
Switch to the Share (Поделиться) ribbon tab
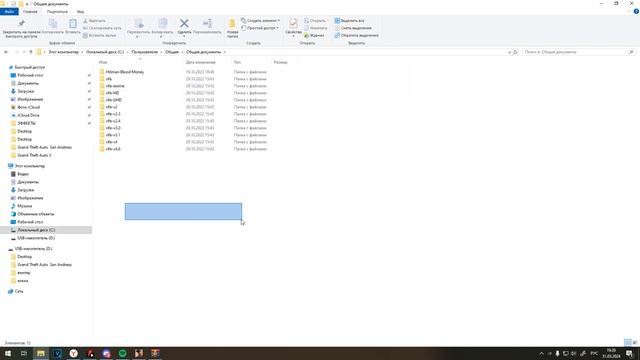click(57, 12)
